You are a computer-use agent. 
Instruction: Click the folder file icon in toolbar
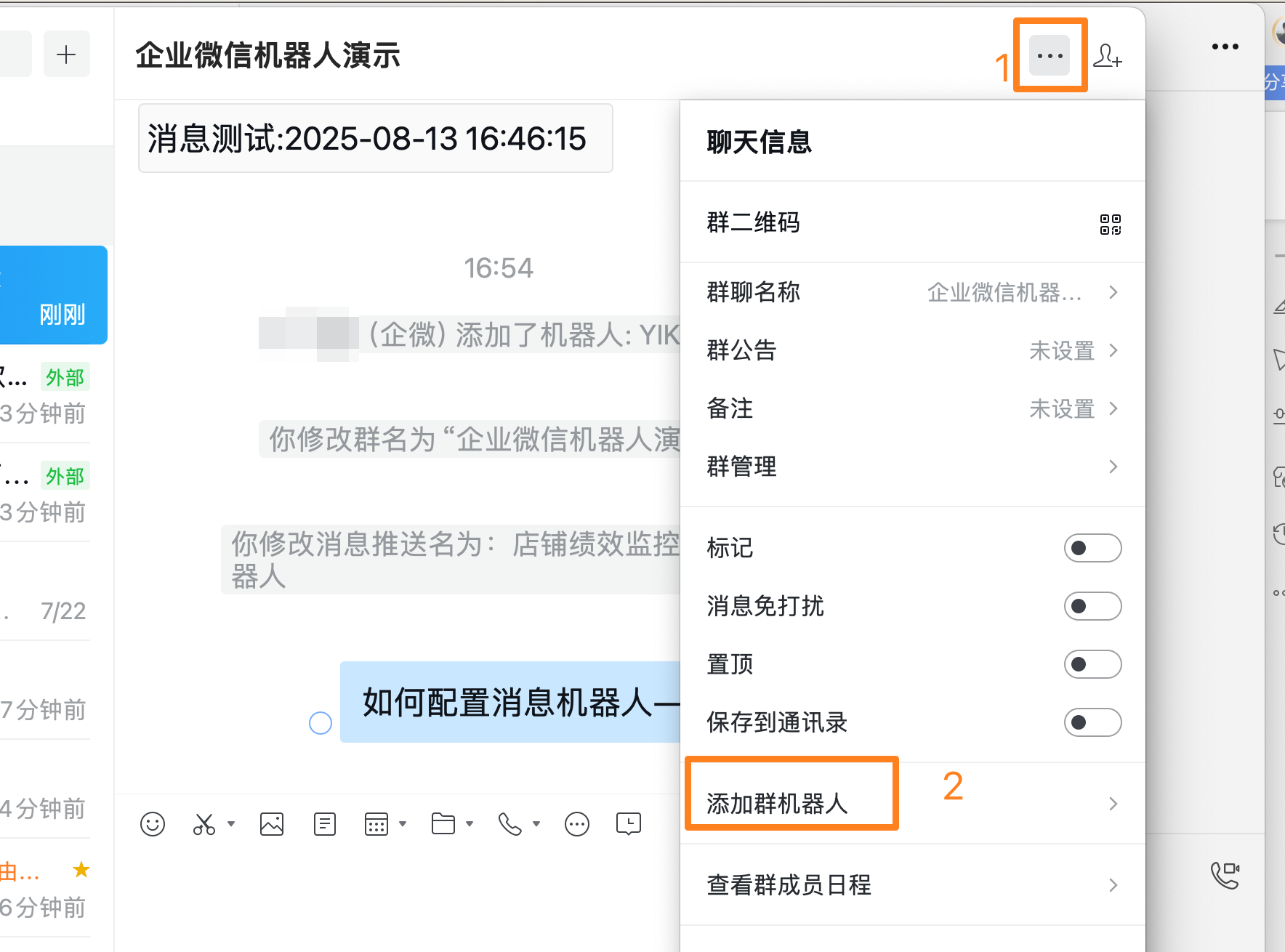coord(443,824)
